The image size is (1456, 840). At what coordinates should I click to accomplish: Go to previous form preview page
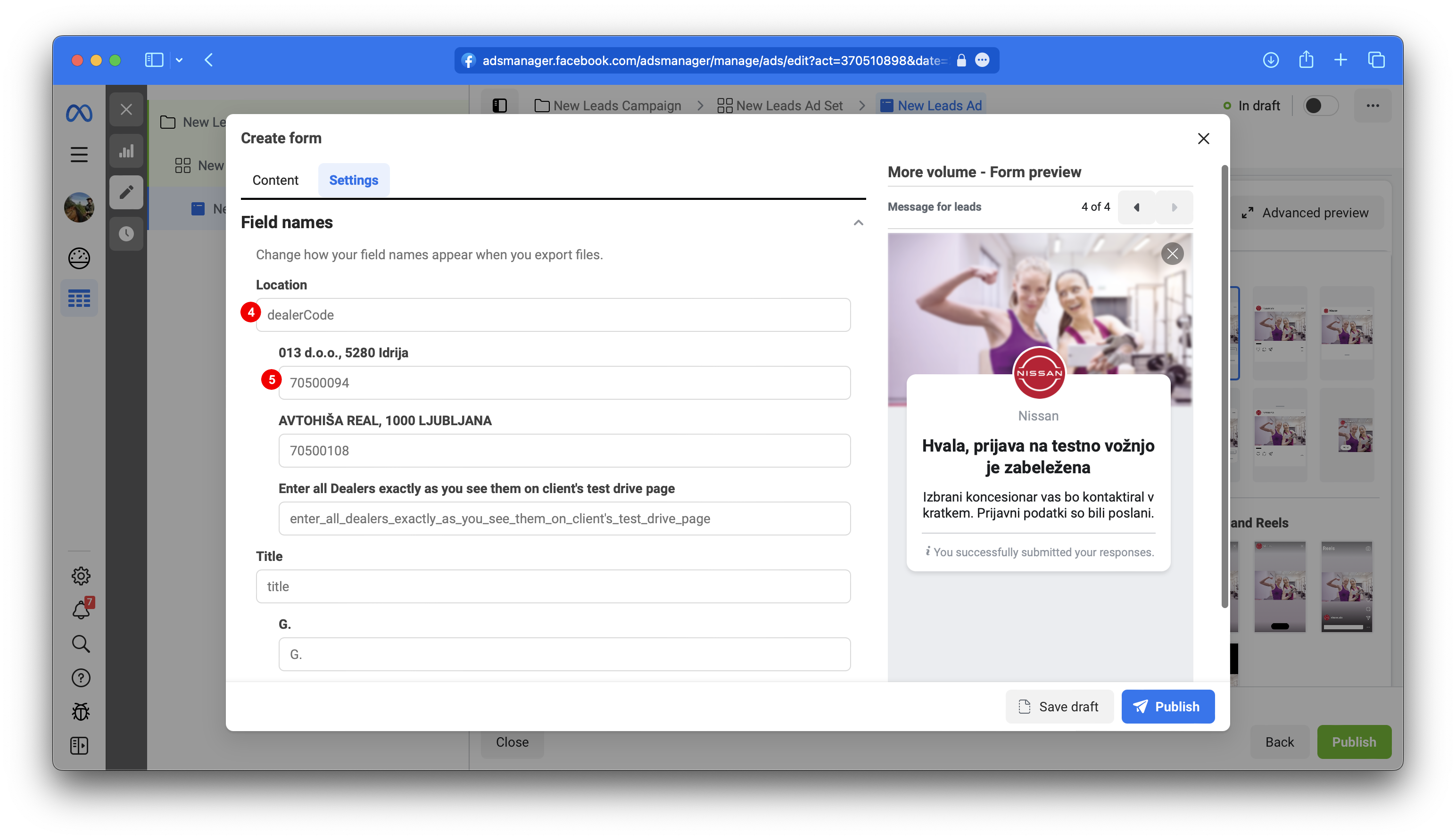point(1136,207)
